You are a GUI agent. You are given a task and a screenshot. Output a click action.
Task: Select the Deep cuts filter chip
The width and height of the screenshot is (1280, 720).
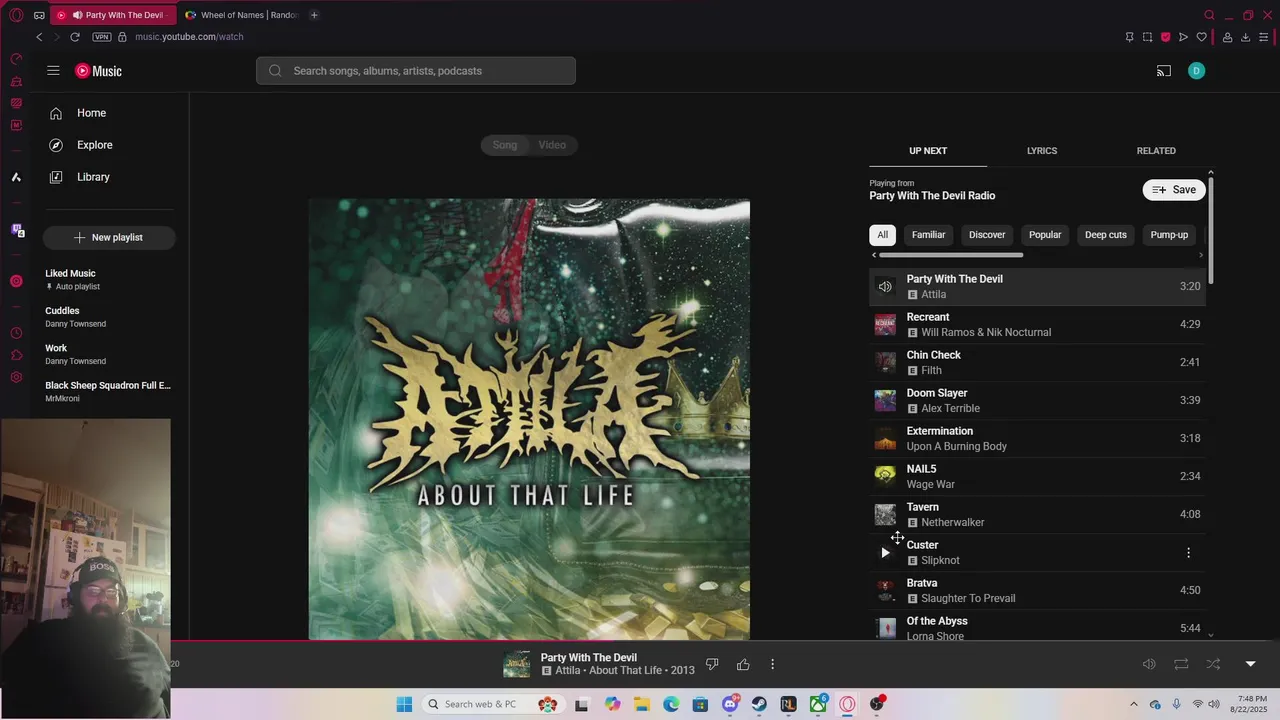(x=1106, y=235)
